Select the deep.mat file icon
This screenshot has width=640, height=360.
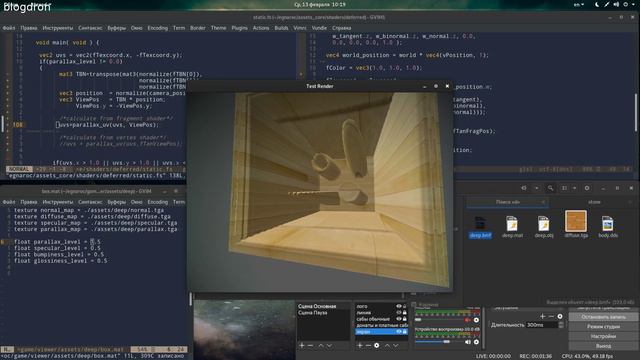[512, 224]
